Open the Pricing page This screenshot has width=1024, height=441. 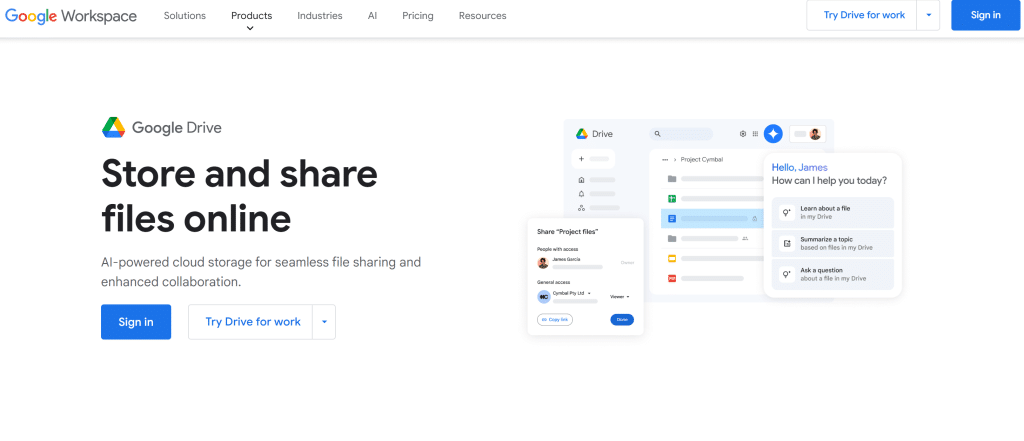[x=418, y=16]
